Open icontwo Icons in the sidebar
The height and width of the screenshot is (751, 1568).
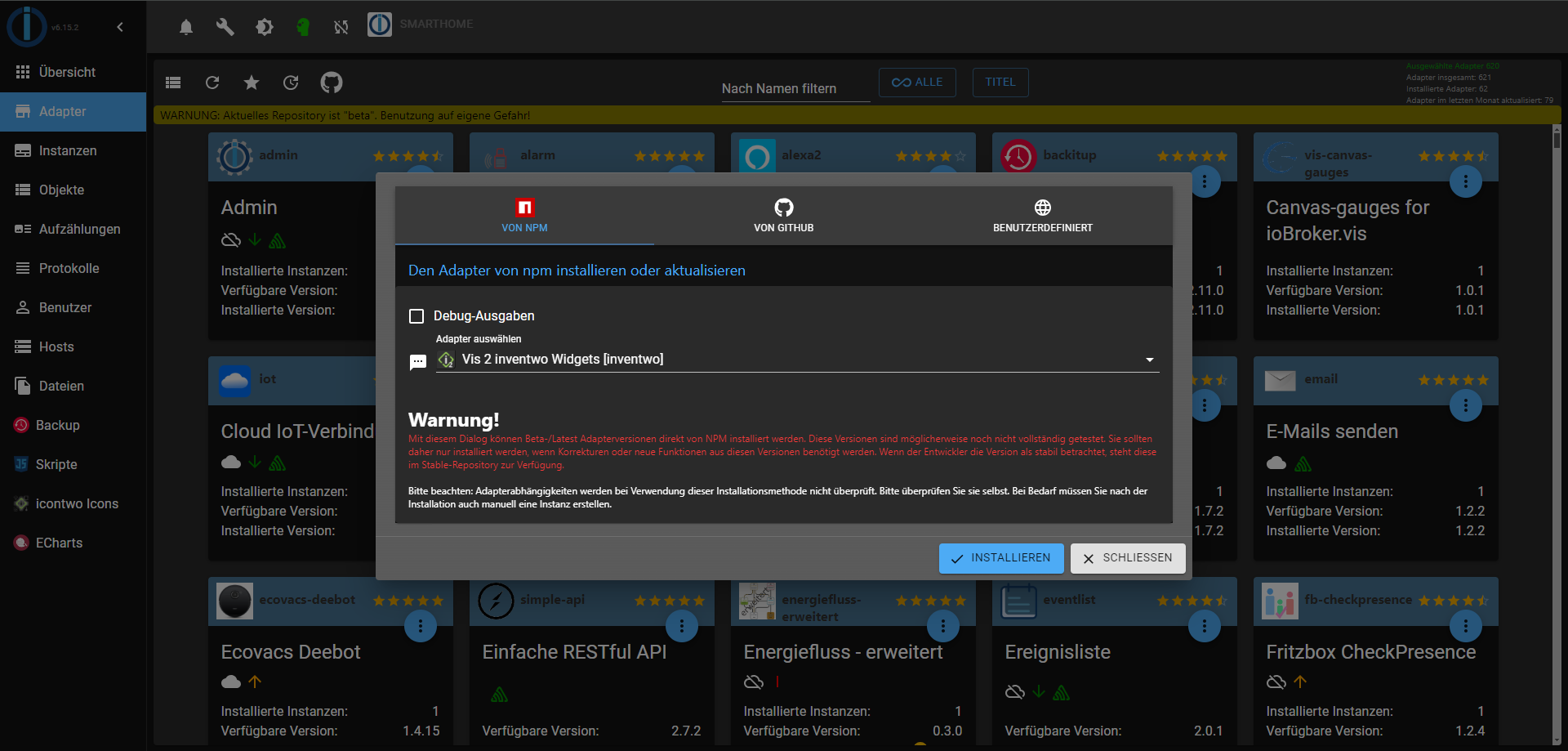click(x=73, y=503)
